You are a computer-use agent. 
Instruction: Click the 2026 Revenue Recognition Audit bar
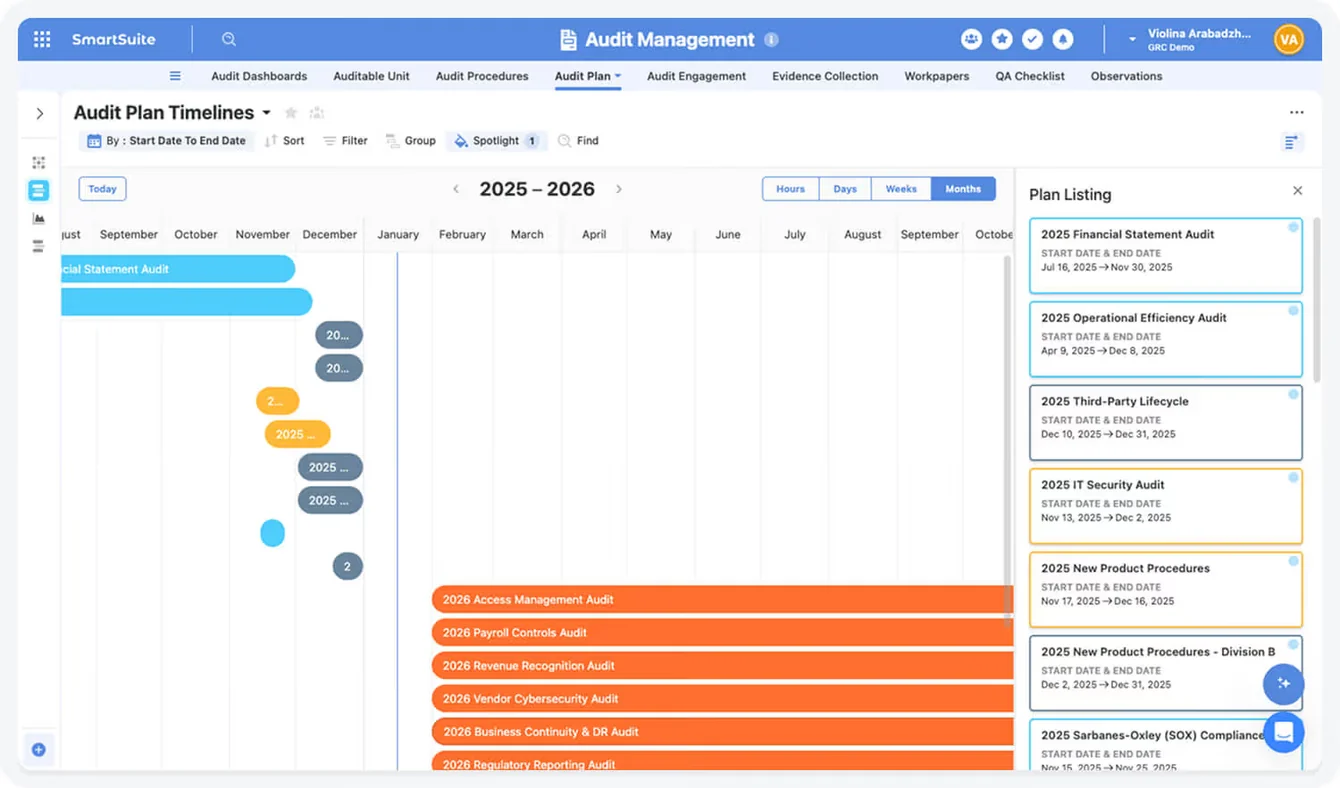[722, 665]
